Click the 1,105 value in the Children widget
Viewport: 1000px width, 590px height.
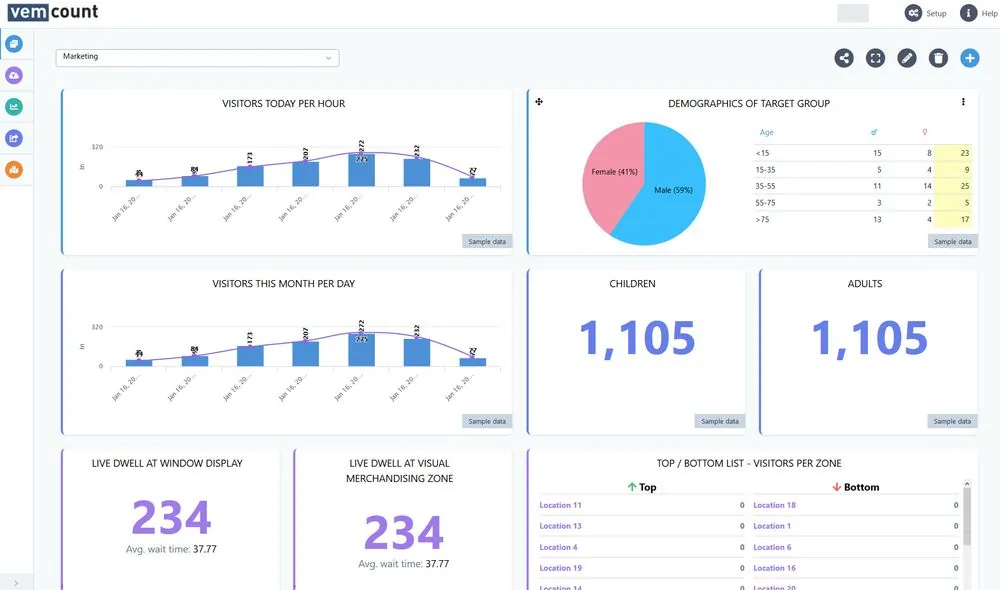click(x=636, y=338)
